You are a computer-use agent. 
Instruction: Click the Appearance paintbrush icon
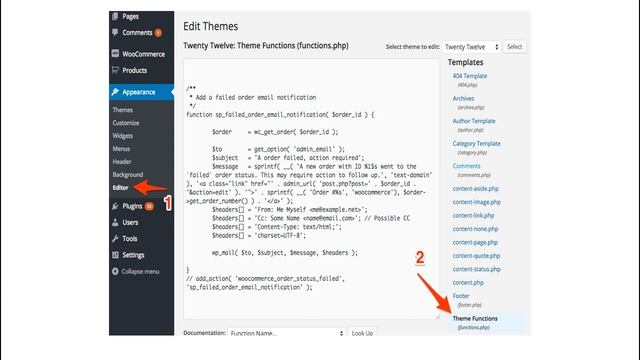click(115, 92)
